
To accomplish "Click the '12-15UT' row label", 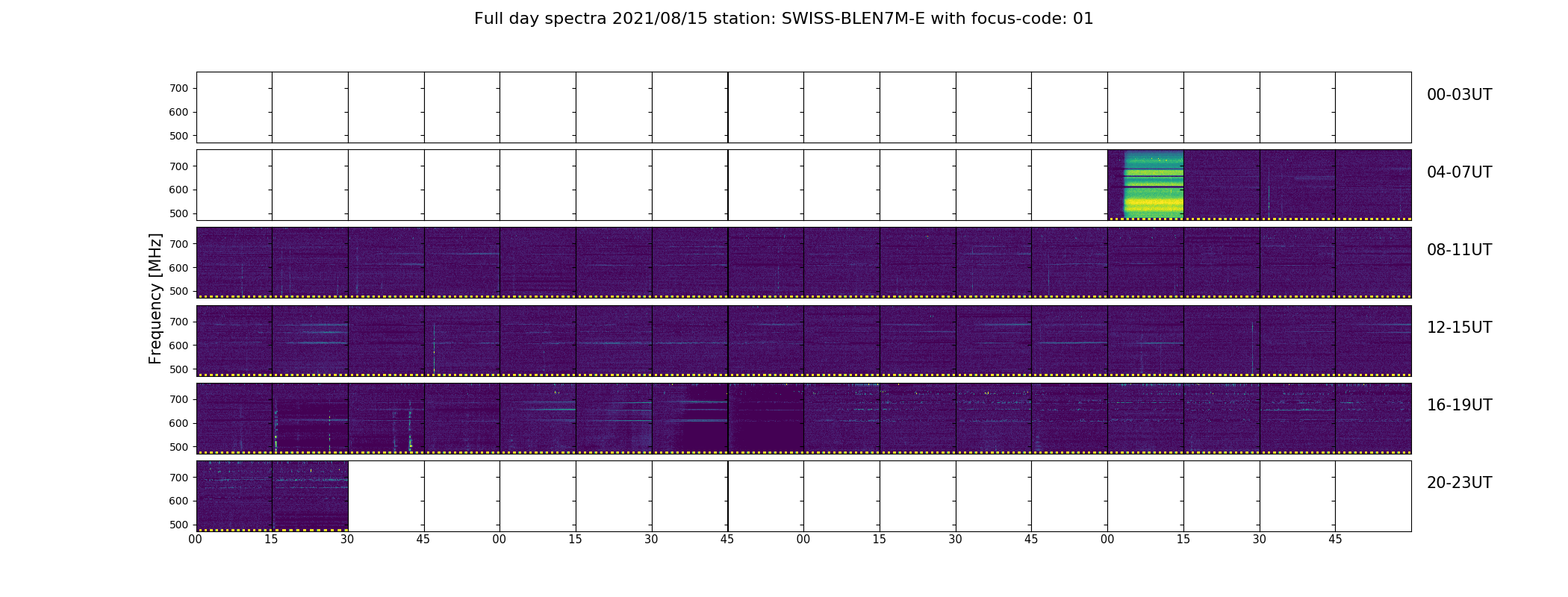I will coord(1459,328).
